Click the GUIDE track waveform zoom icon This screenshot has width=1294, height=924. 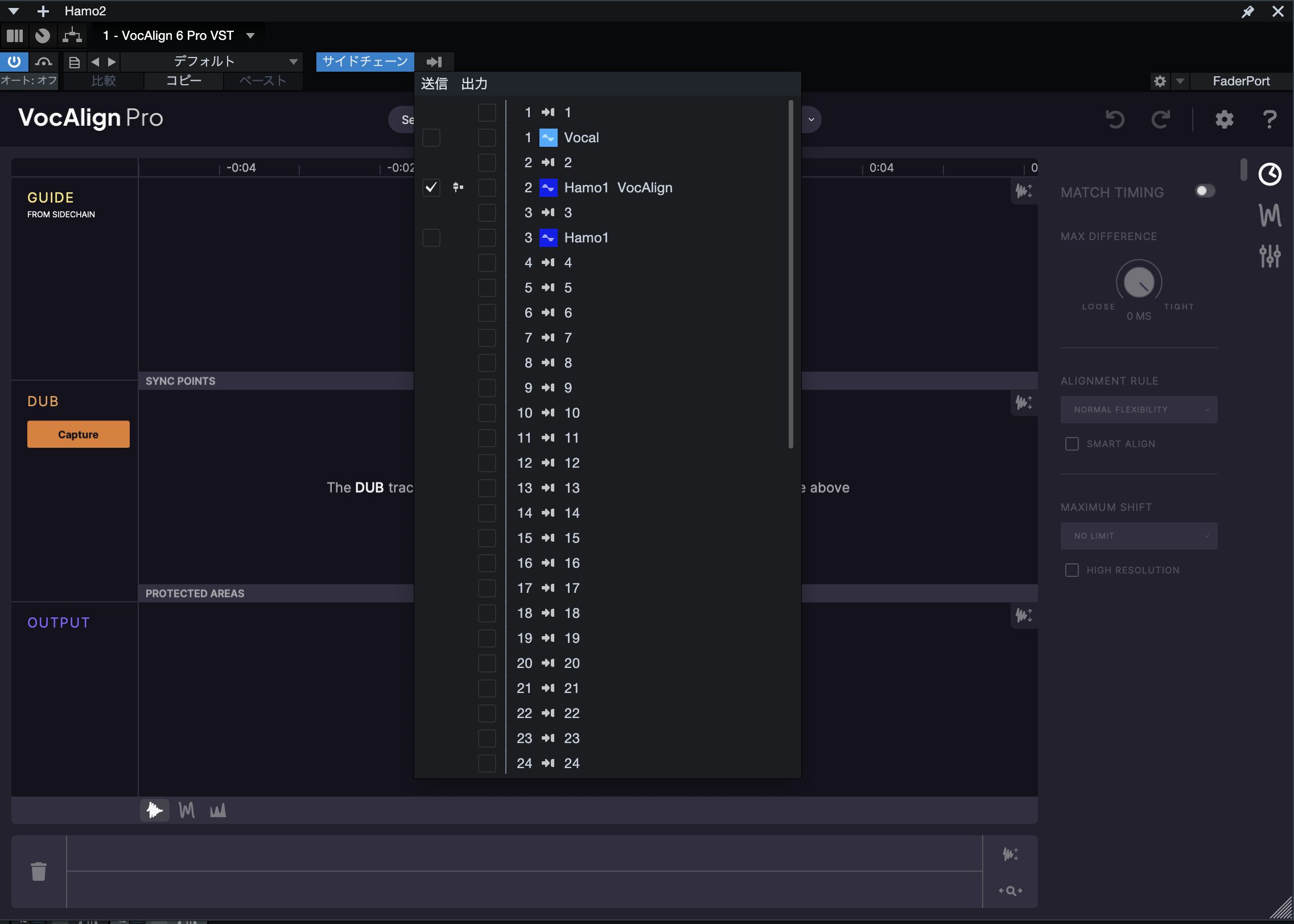(x=1024, y=191)
